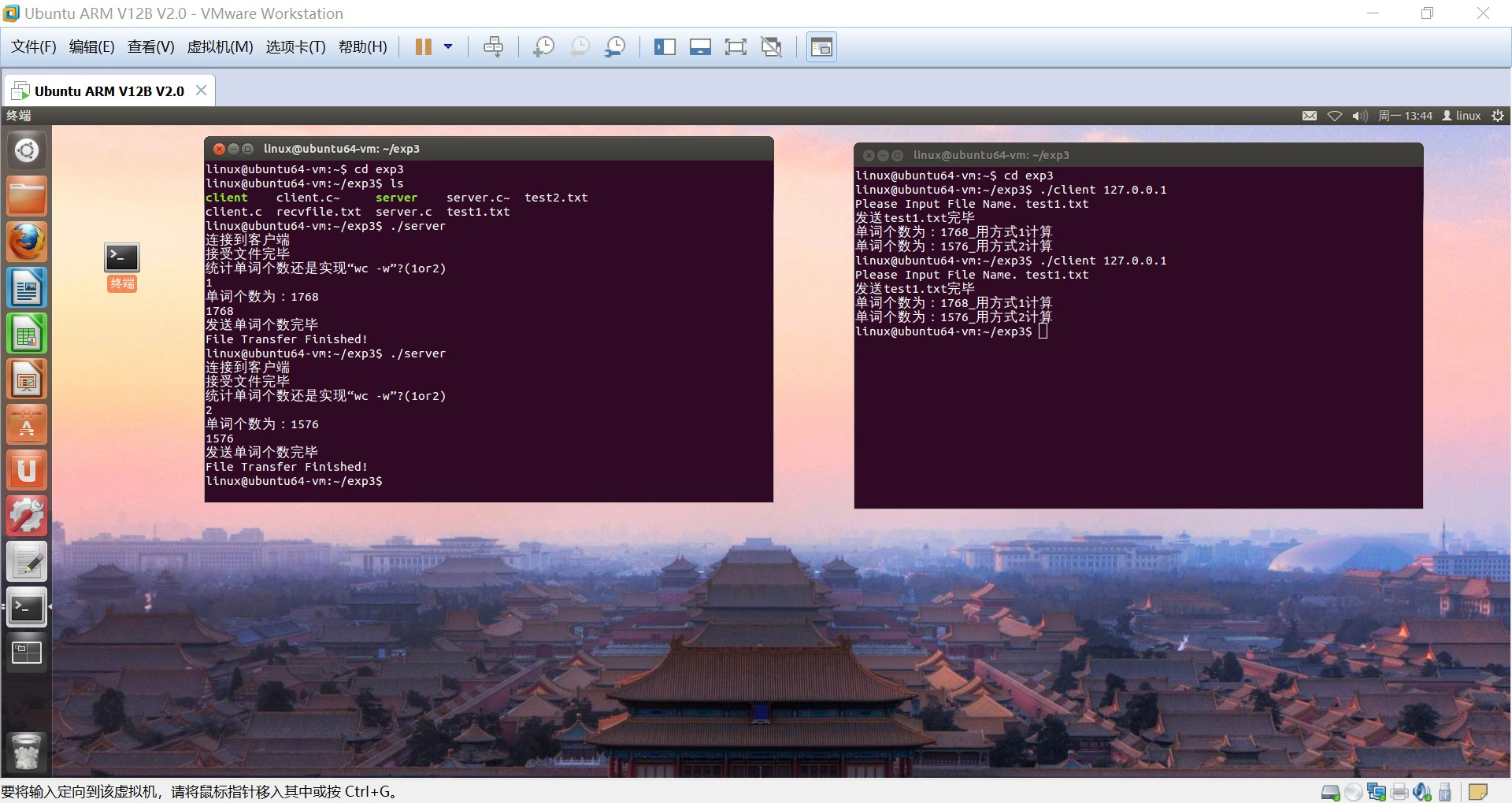Image resolution: width=1512 pixels, height=803 pixels.
Task: Click the sound card status icon
Action: pos(1422,792)
